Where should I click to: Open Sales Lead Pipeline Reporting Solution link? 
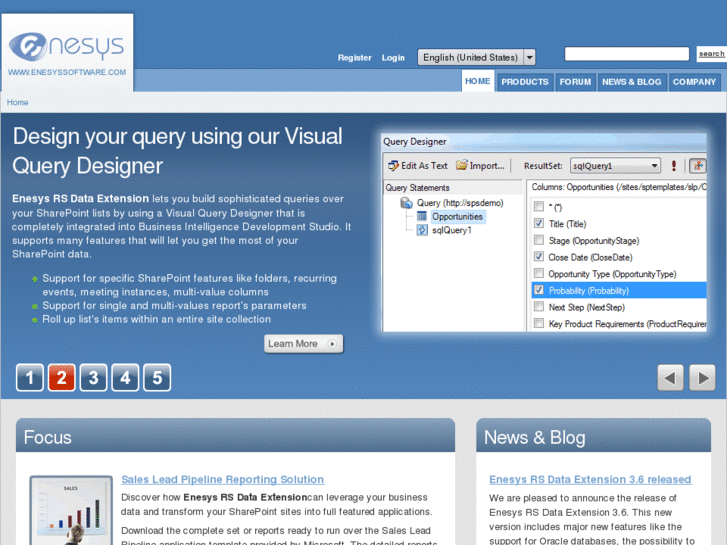tap(223, 480)
